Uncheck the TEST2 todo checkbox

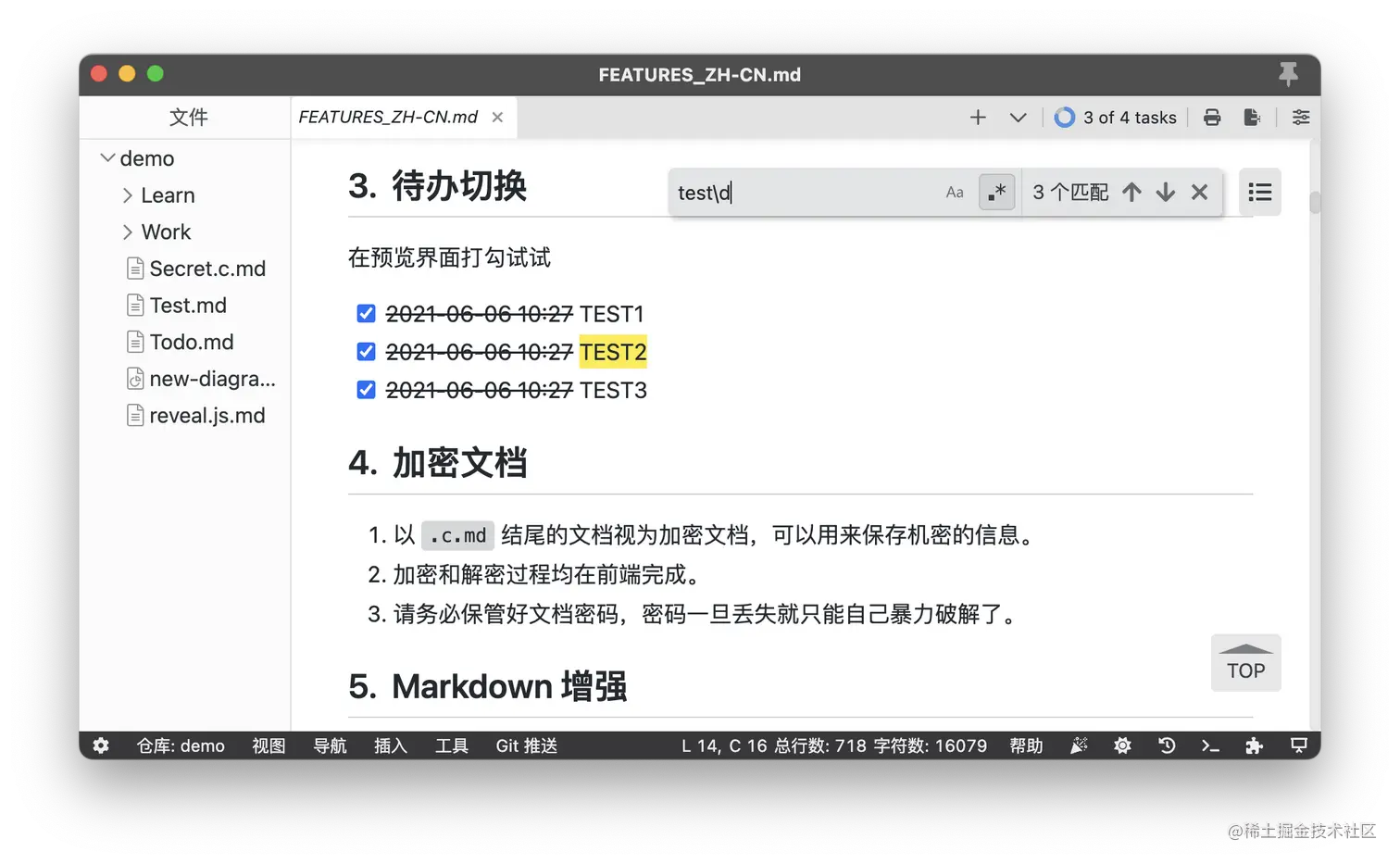tap(366, 352)
